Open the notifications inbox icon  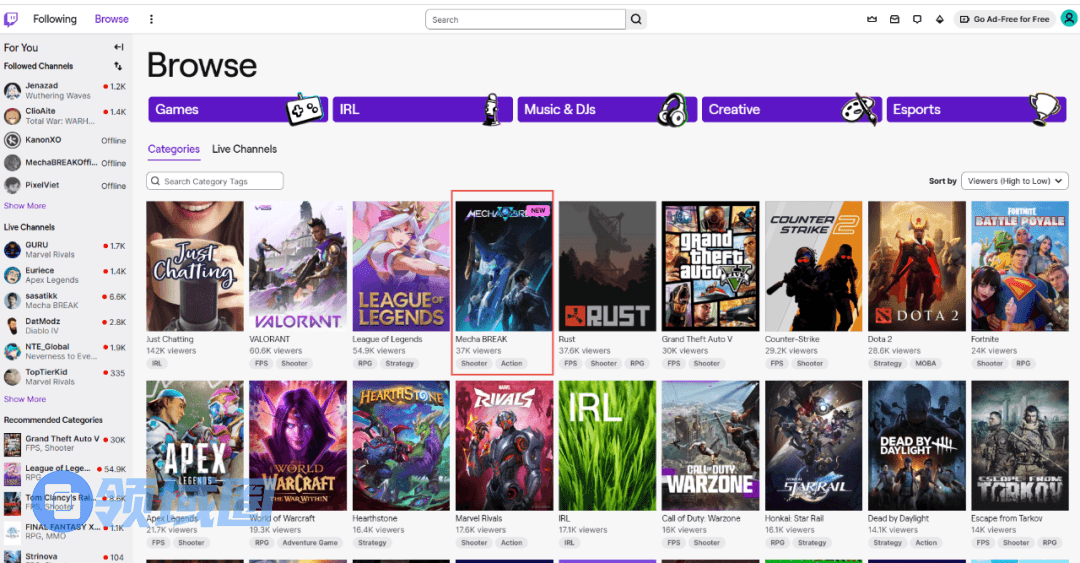tap(894, 19)
